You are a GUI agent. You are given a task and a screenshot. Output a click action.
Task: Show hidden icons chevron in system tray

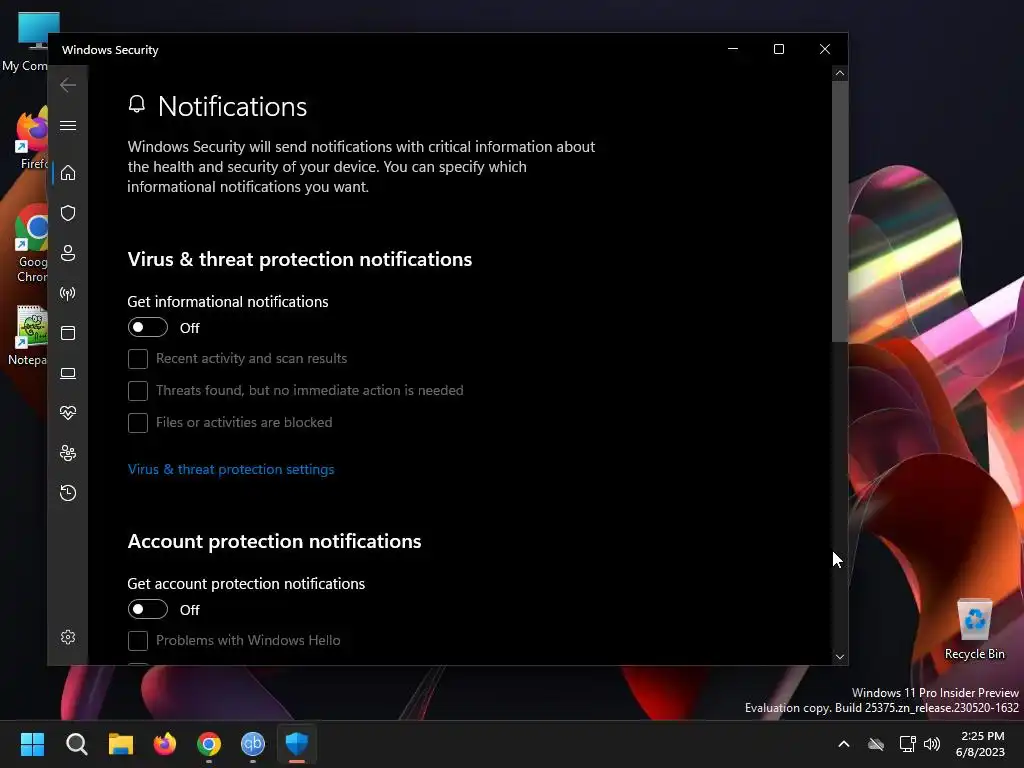click(x=844, y=744)
